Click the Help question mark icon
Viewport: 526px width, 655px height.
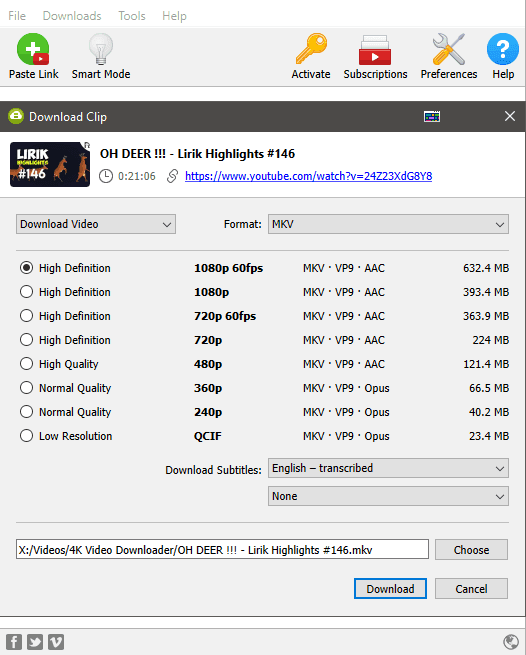503,49
